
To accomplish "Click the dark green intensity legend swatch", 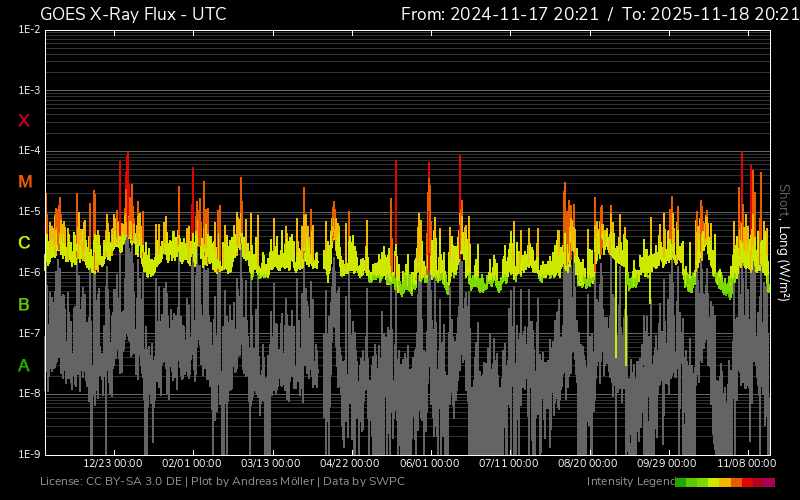I will 681,482.
